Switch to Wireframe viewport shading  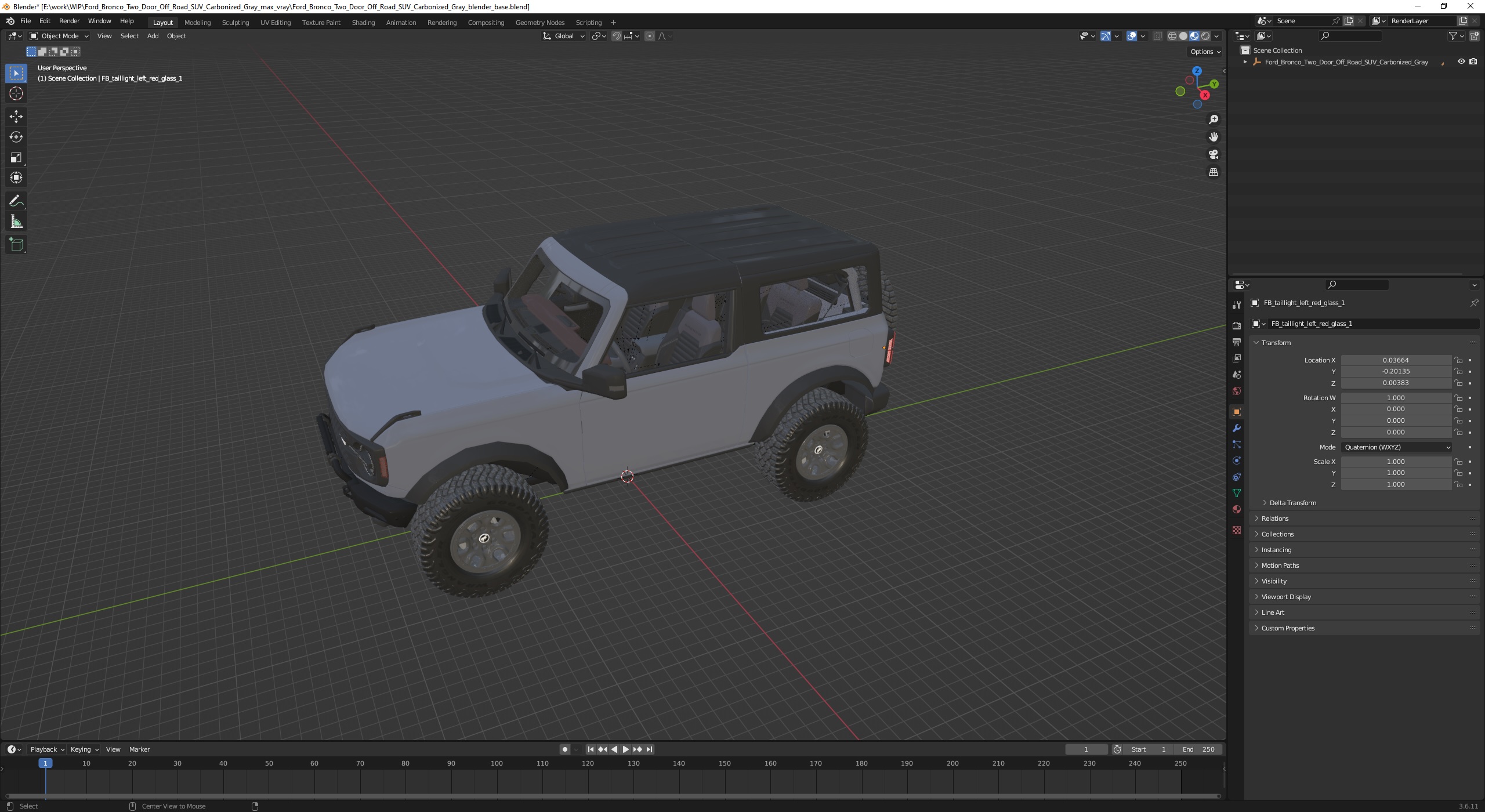click(x=1172, y=36)
